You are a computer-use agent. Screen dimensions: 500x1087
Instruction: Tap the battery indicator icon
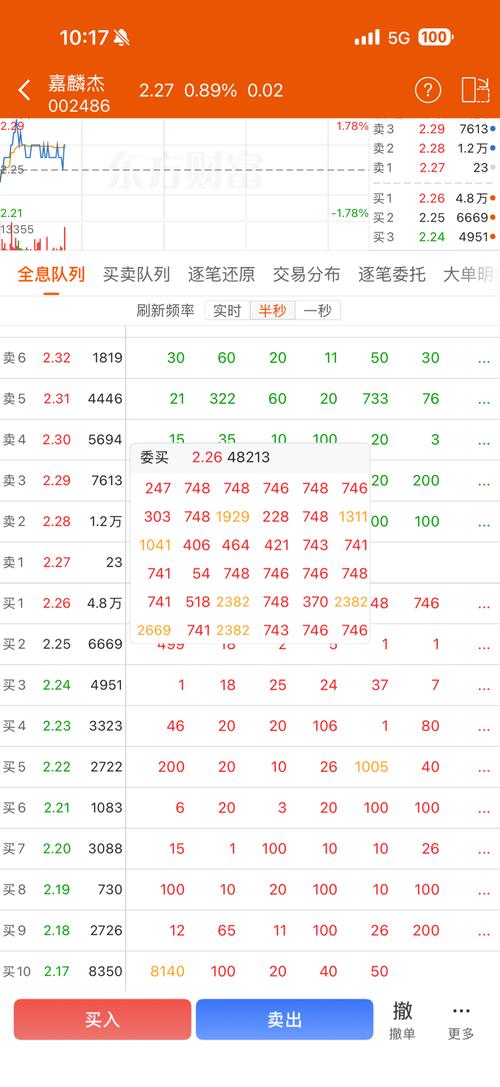coord(436,37)
